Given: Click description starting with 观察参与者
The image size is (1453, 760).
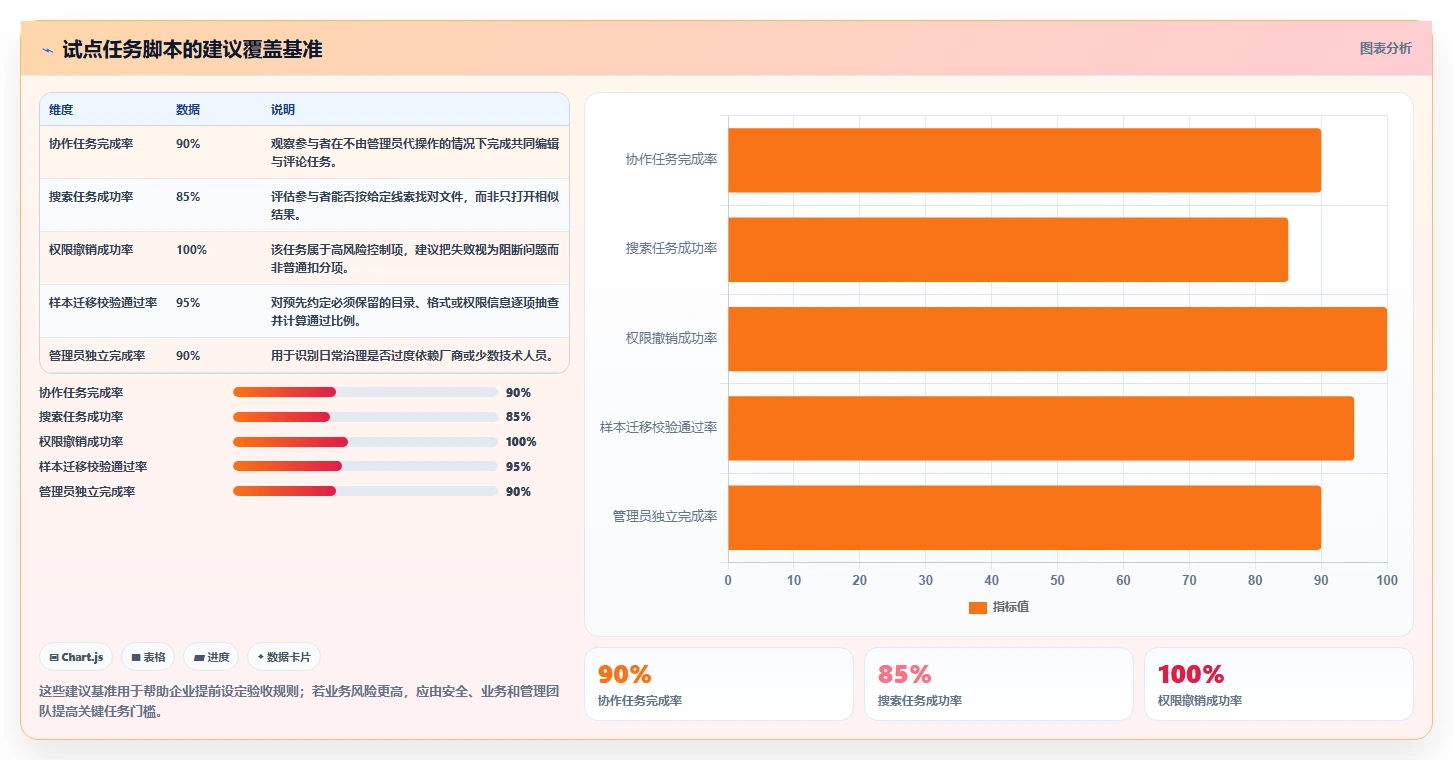Looking at the screenshot, I should (x=415, y=152).
